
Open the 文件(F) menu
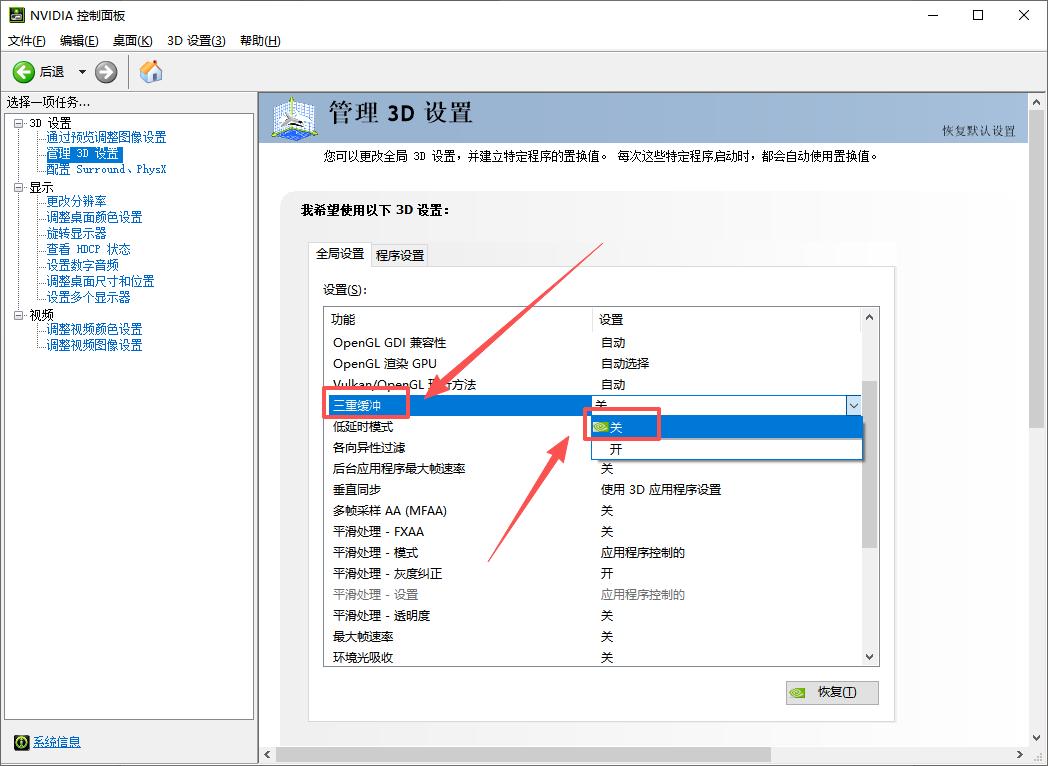point(27,41)
